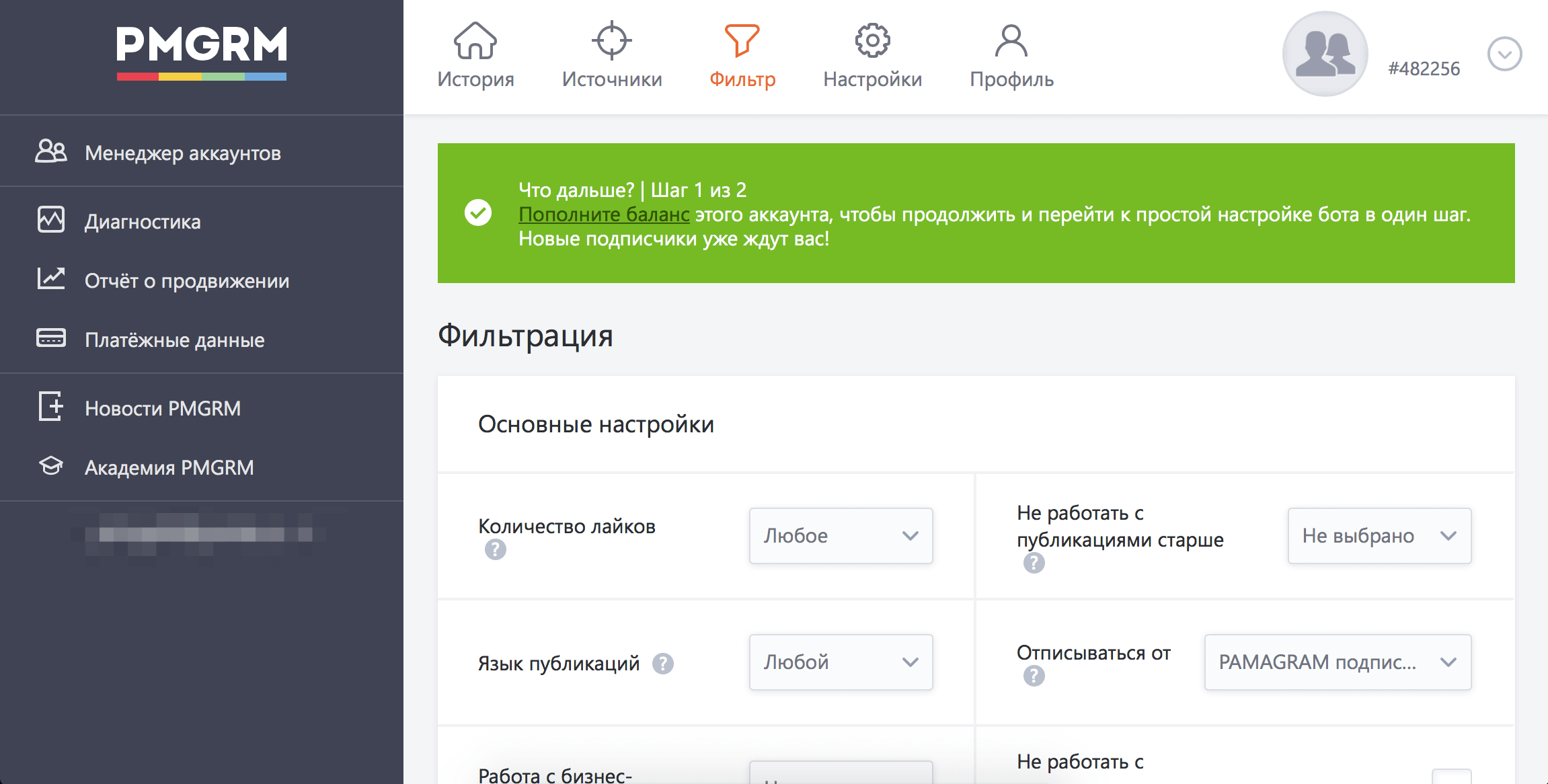Screen dimensions: 1548x784
Task: Expand the account menu chevron near #482256
Action: 1504,54
